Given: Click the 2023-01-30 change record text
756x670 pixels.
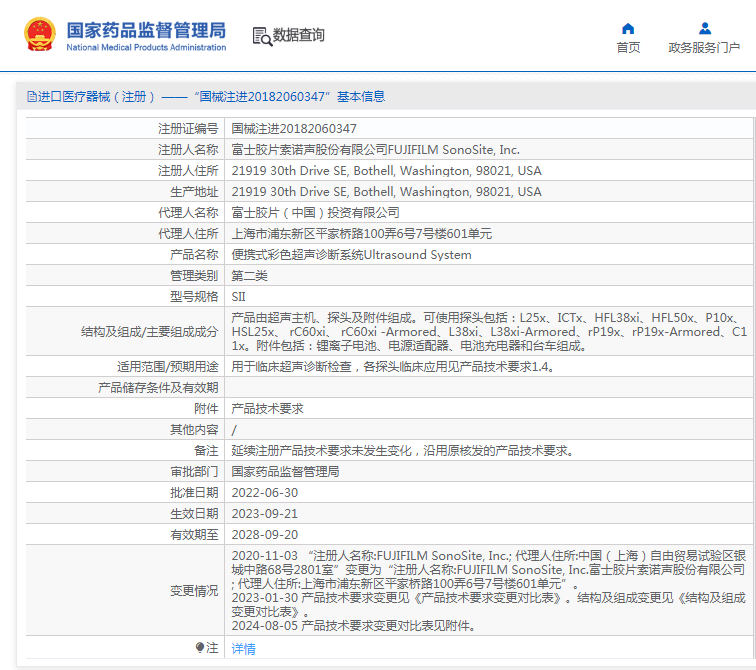Looking at the screenshot, I should pyautogui.click(x=489, y=604).
